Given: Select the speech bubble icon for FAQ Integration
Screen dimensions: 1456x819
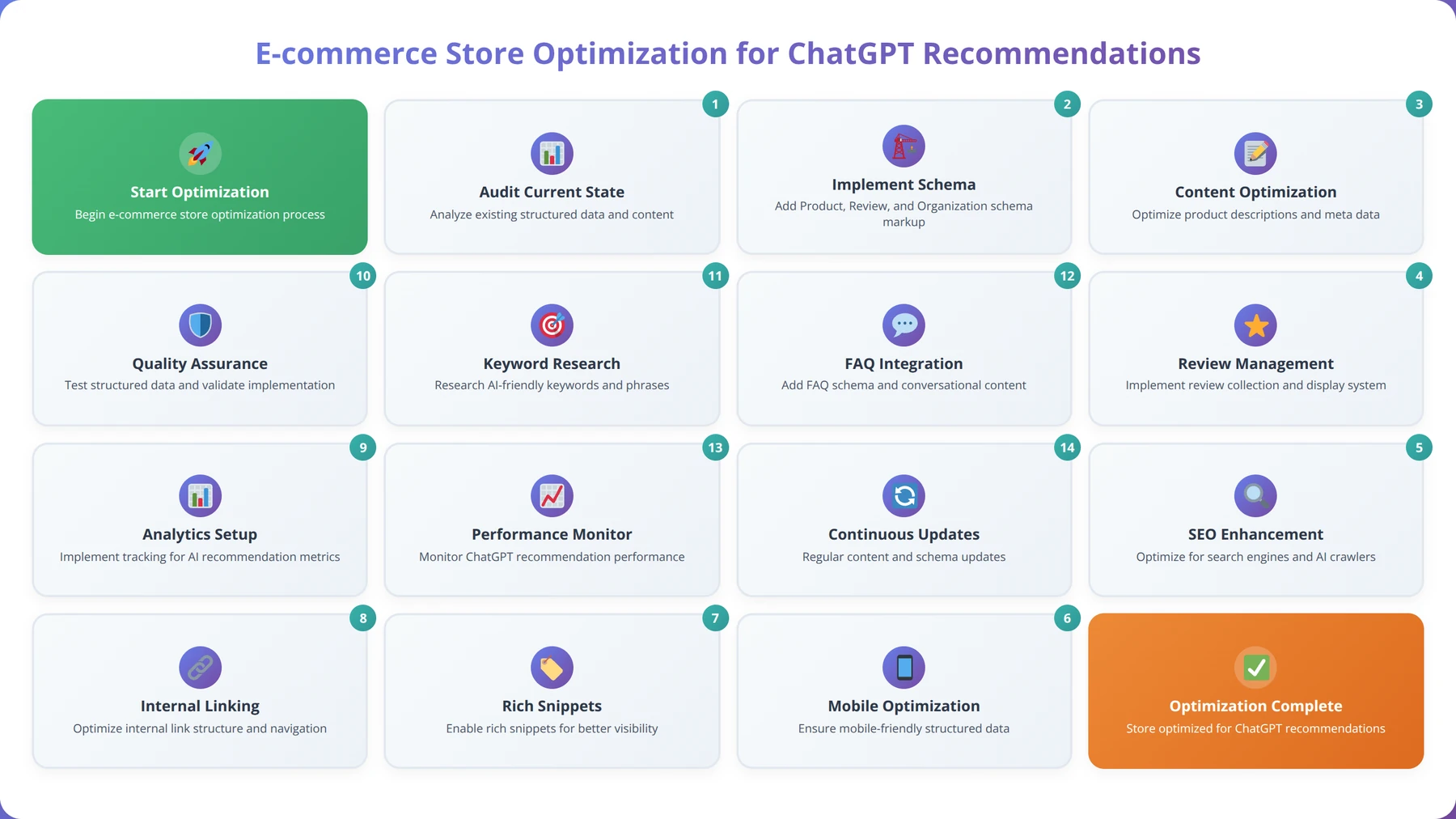Looking at the screenshot, I should 904,325.
